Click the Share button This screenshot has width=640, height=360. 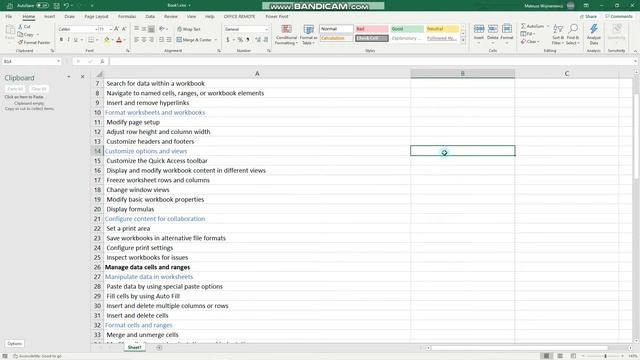click(x=589, y=16)
